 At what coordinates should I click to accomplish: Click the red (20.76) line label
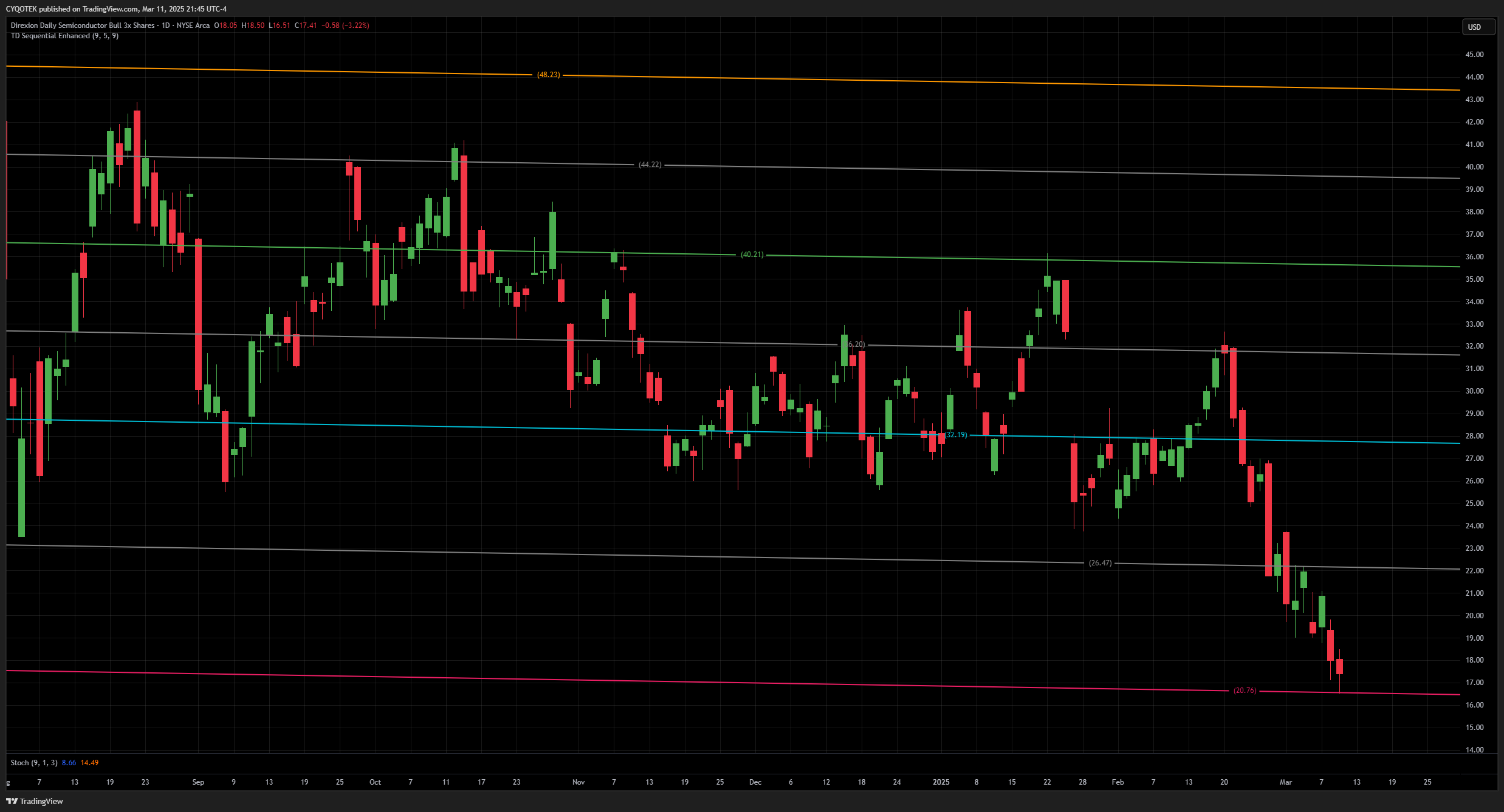(x=1245, y=691)
